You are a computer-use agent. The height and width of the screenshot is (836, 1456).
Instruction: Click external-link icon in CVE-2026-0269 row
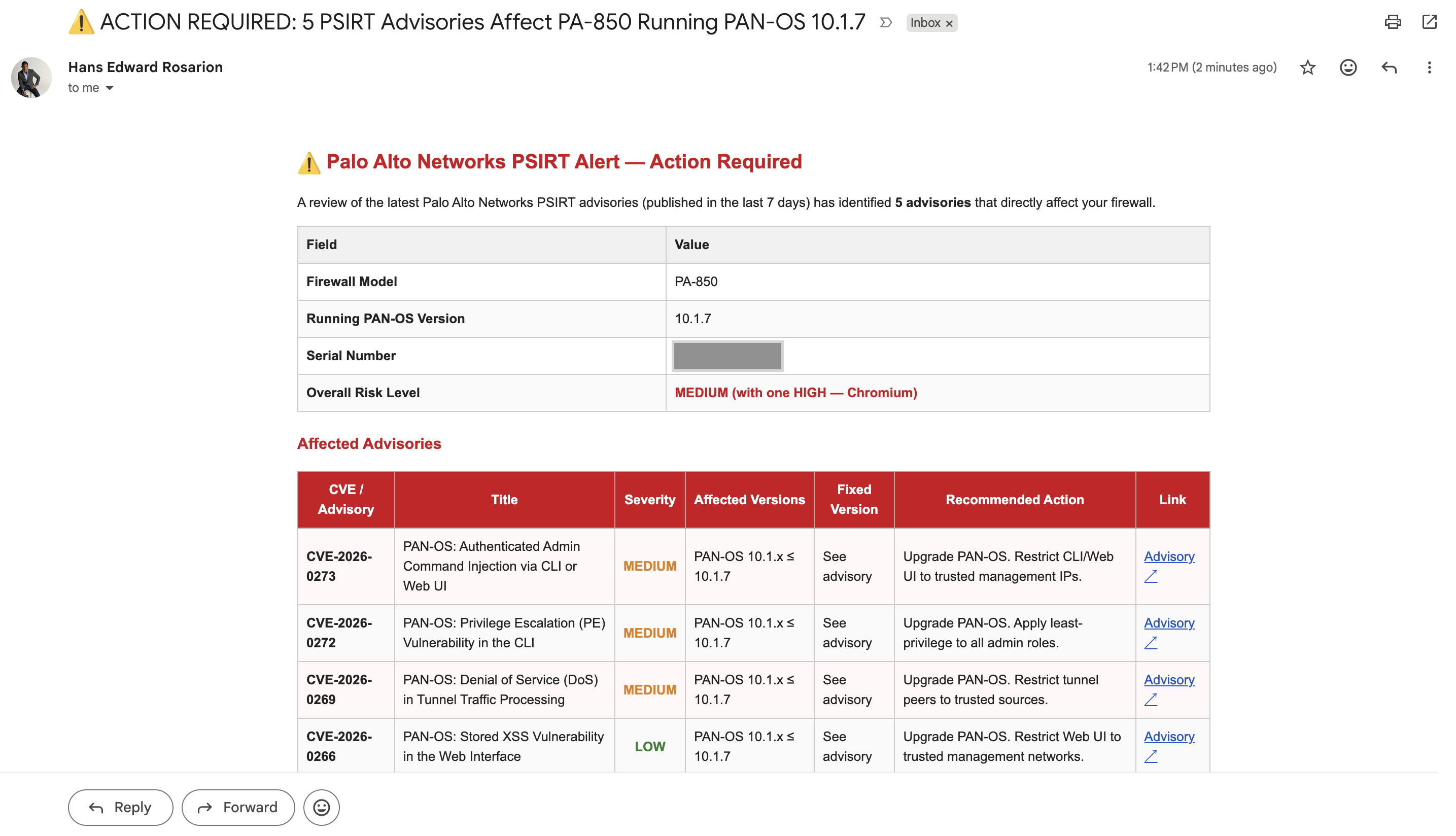(1151, 700)
